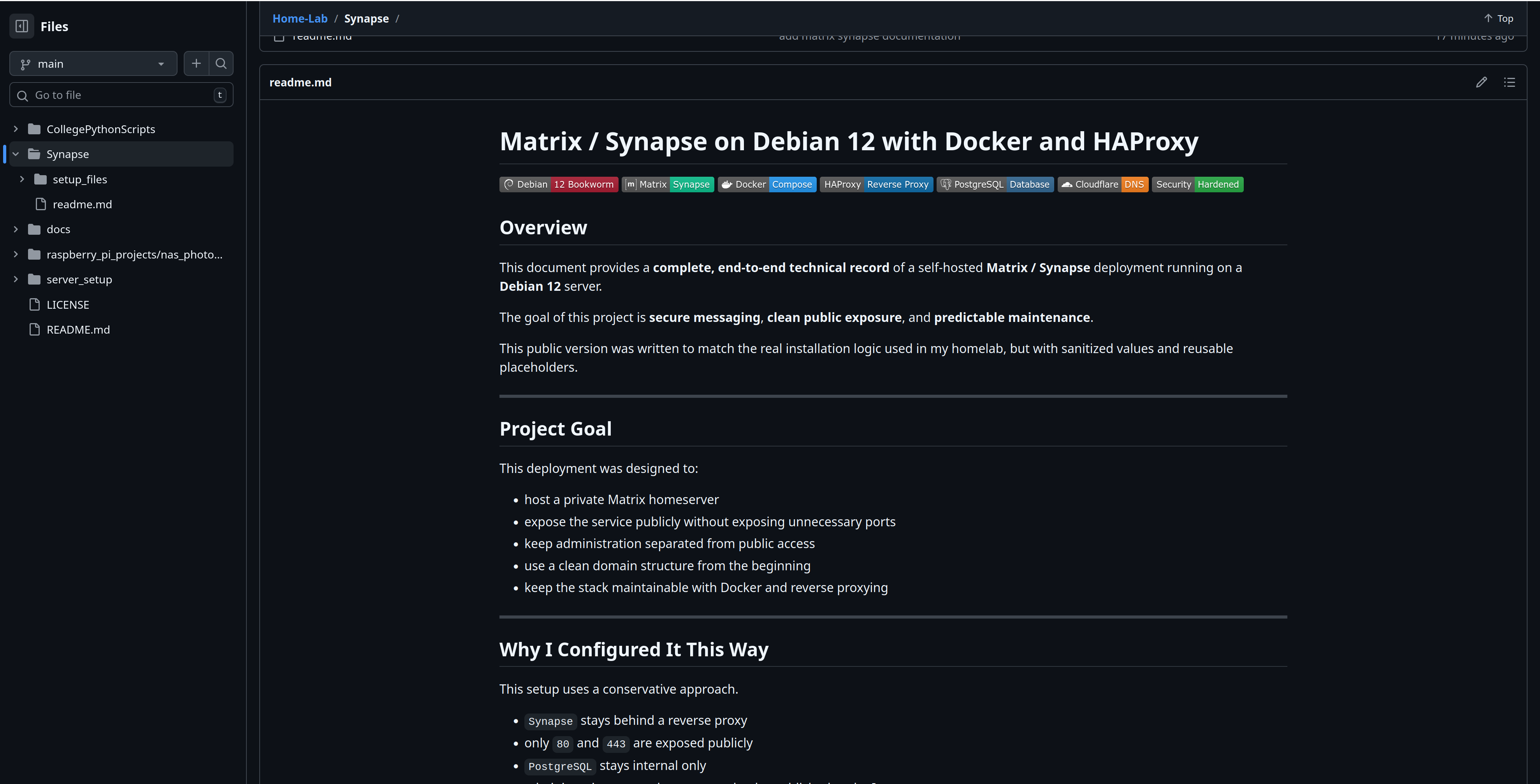
Task: Jump to Top of page
Action: [1499, 19]
